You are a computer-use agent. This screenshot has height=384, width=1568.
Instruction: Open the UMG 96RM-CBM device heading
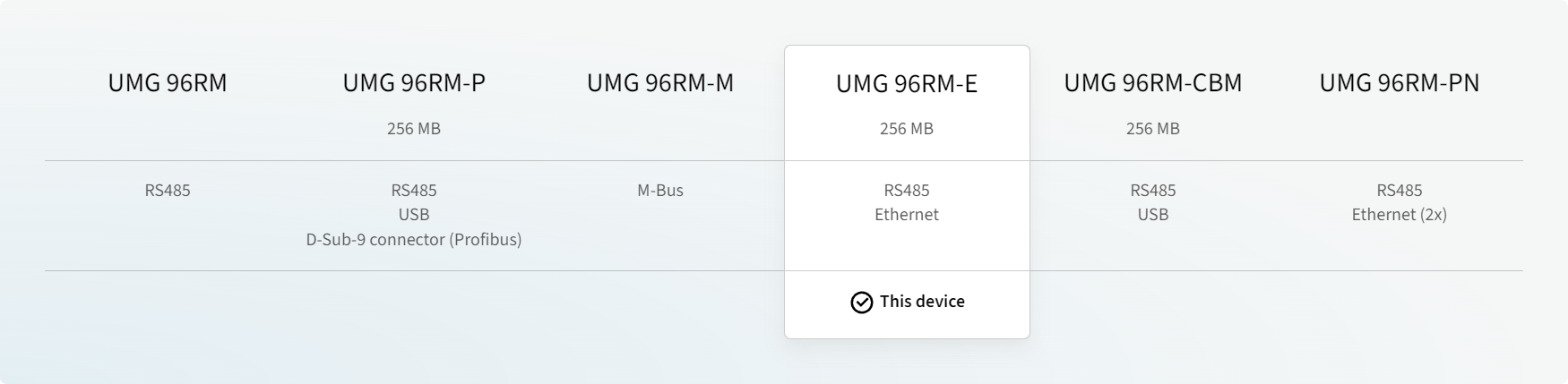coord(1153,83)
